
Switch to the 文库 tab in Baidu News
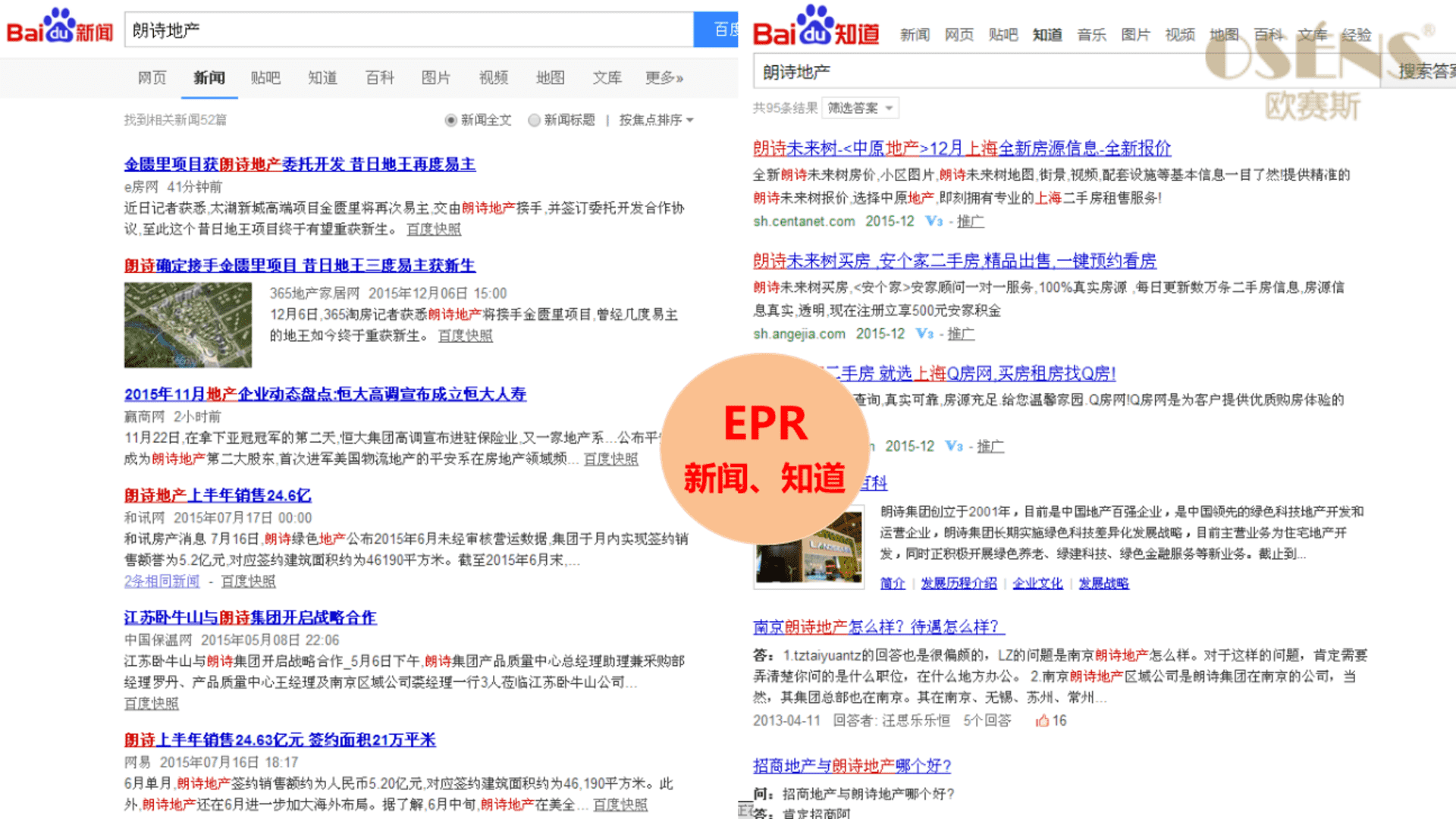click(x=607, y=77)
